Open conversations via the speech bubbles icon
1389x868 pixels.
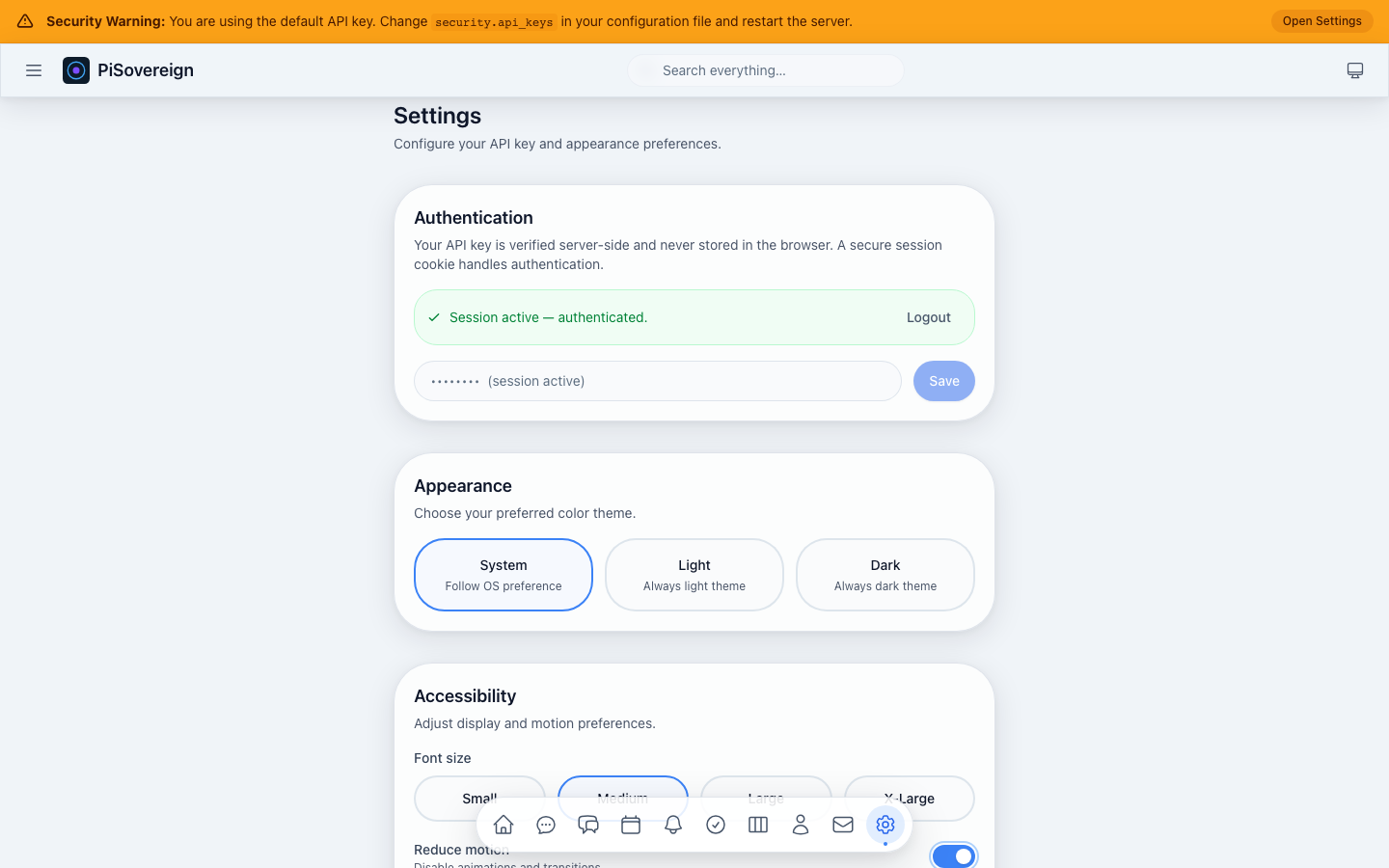tap(588, 825)
